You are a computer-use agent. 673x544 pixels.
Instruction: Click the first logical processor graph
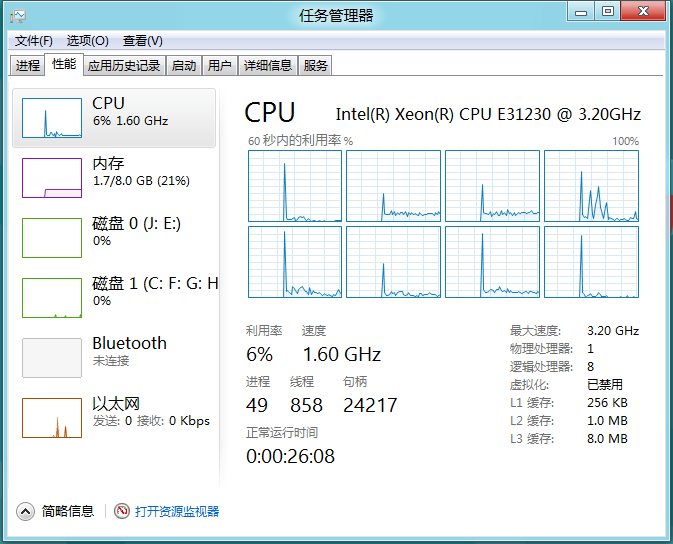pyautogui.click(x=295, y=186)
